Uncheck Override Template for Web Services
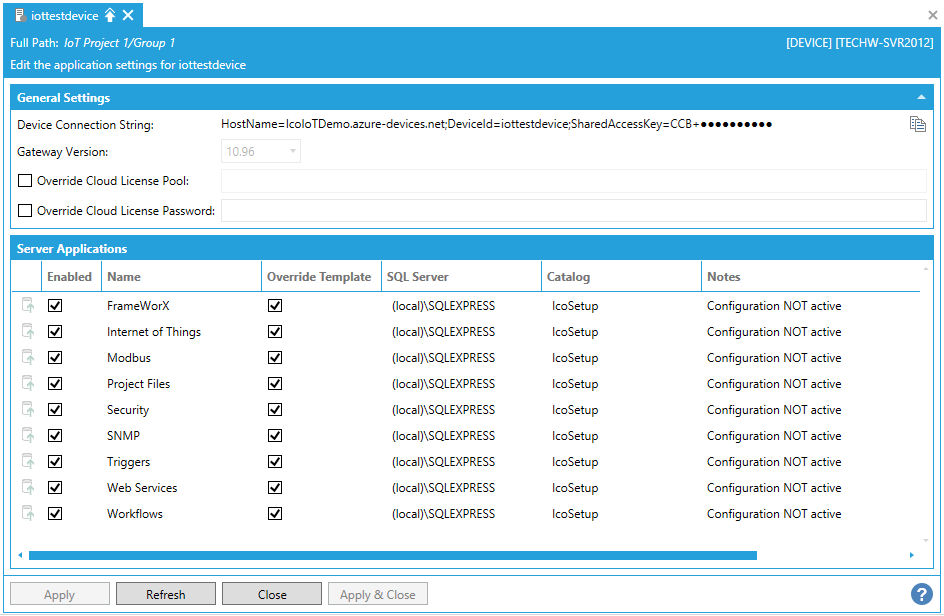 tap(275, 488)
